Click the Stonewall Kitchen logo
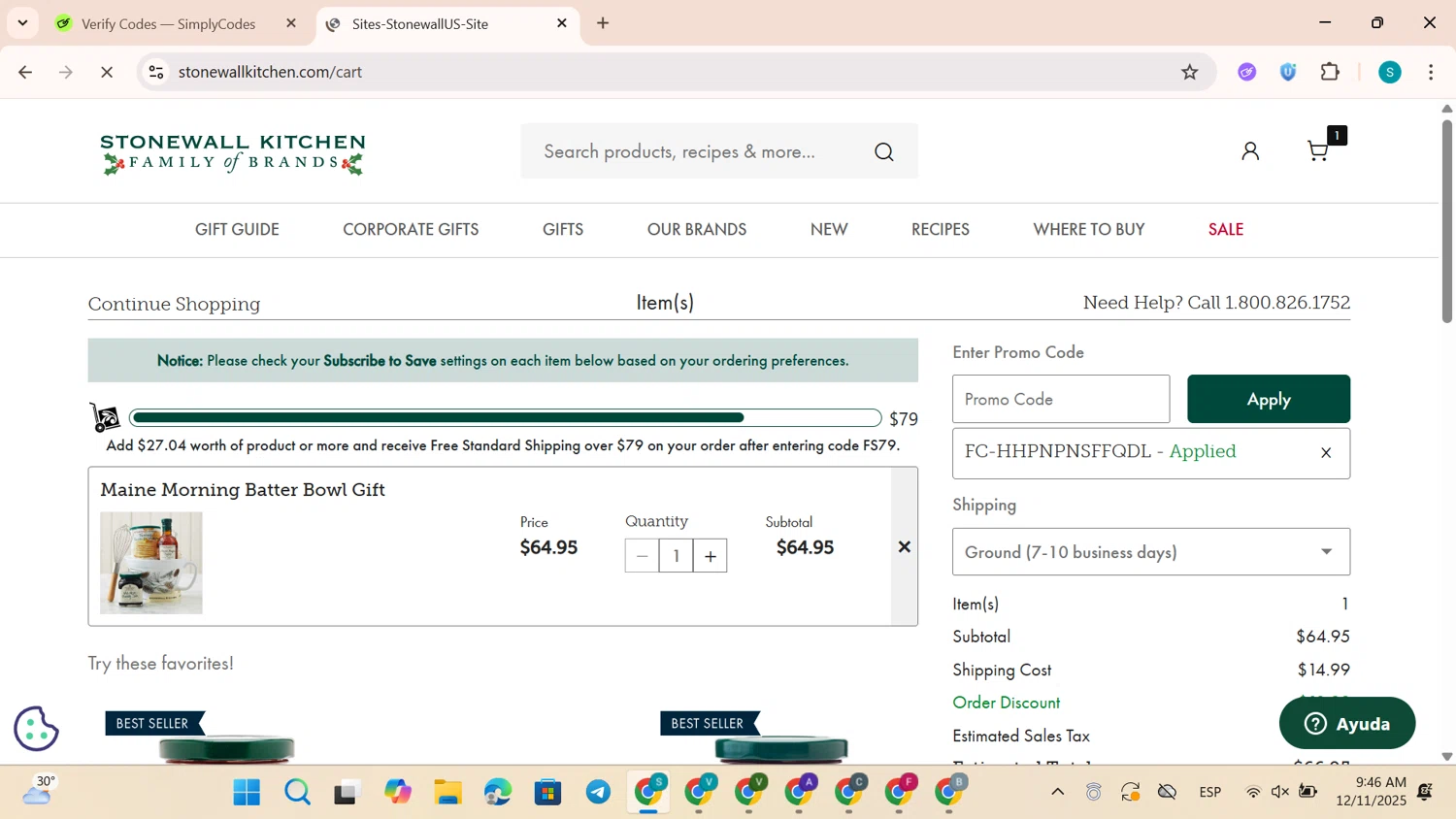Screen dimensions: 1456x819 [x=233, y=153]
